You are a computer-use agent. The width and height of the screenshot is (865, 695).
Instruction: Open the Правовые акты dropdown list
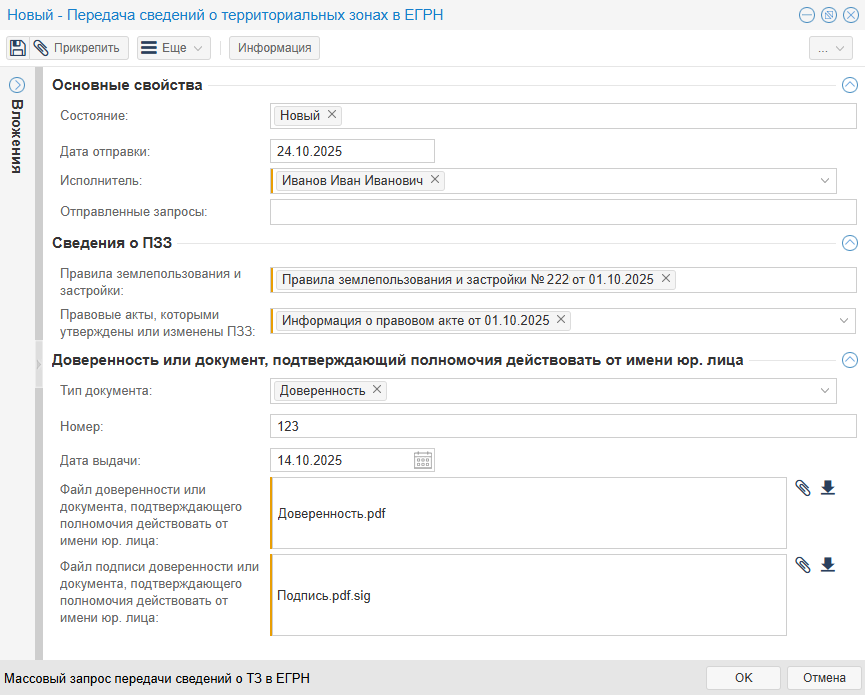tap(845, 321)
